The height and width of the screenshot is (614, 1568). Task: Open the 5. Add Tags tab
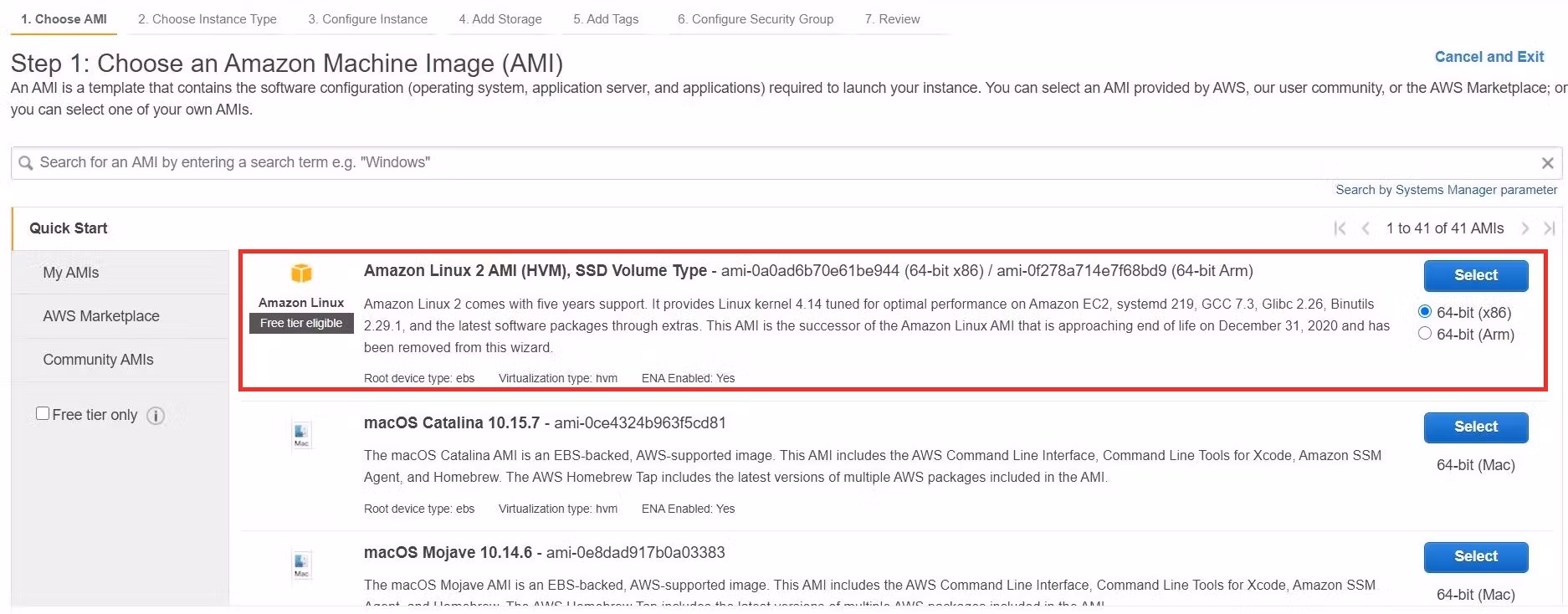[606, 19]
